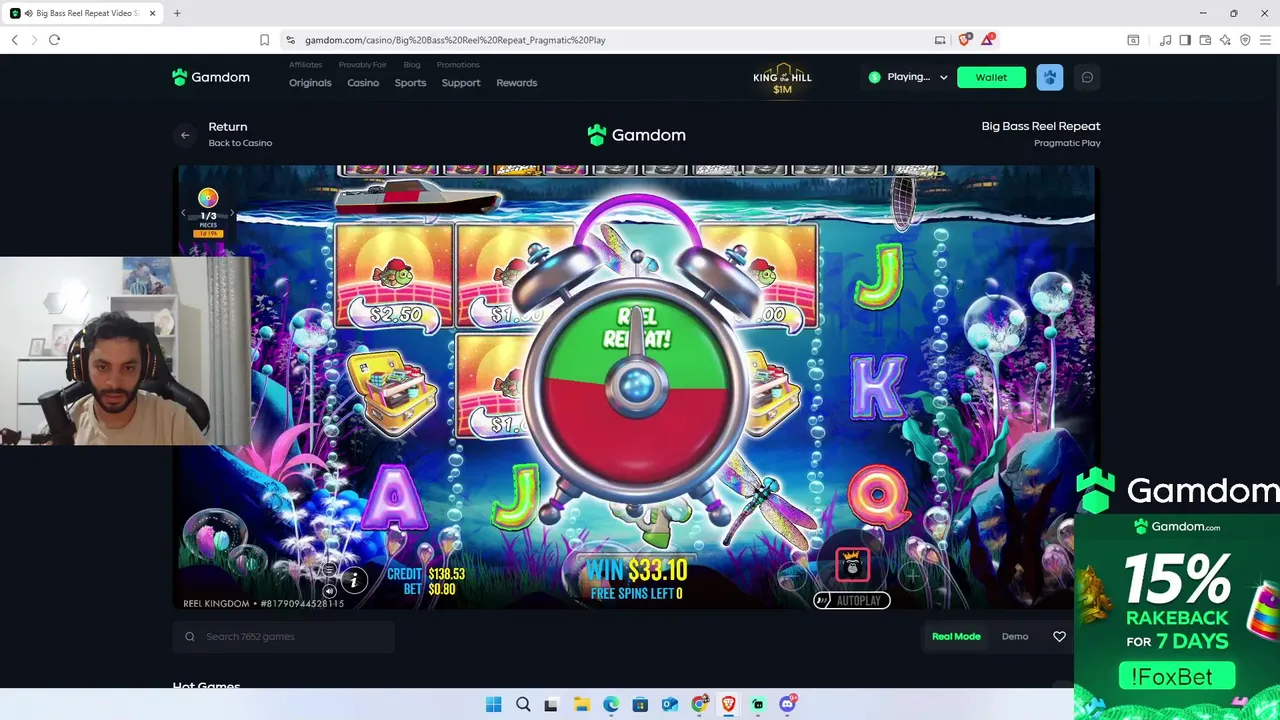Click the Search 7652 games field
1280x720 pixels.
[x=284, y=636]
